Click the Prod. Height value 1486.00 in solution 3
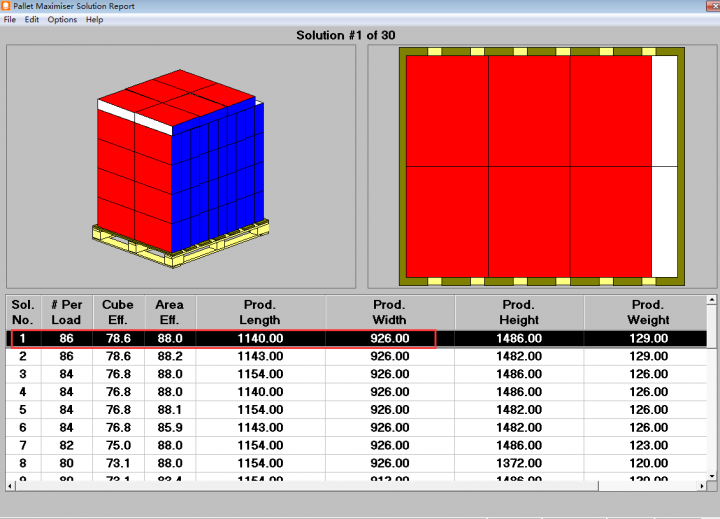This screenshot has height=519, width=720. [519, 374]
